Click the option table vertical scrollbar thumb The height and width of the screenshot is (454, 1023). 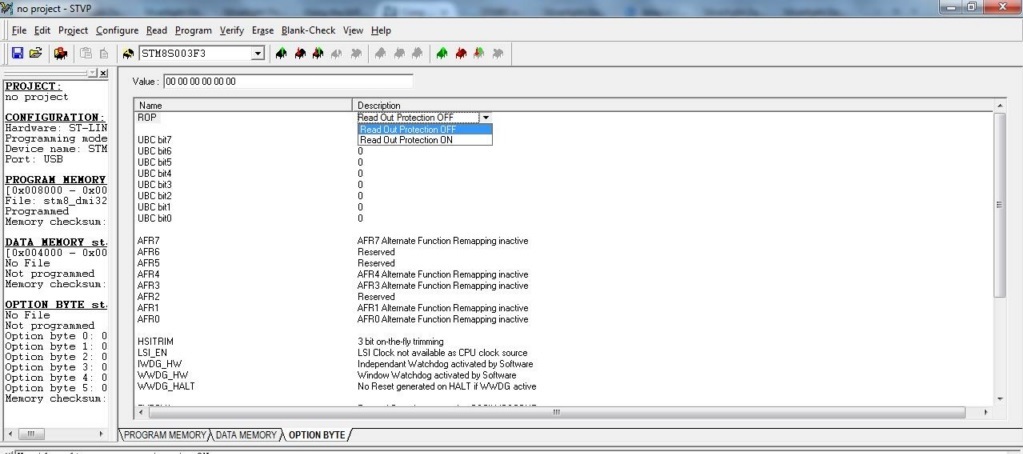1000,204
